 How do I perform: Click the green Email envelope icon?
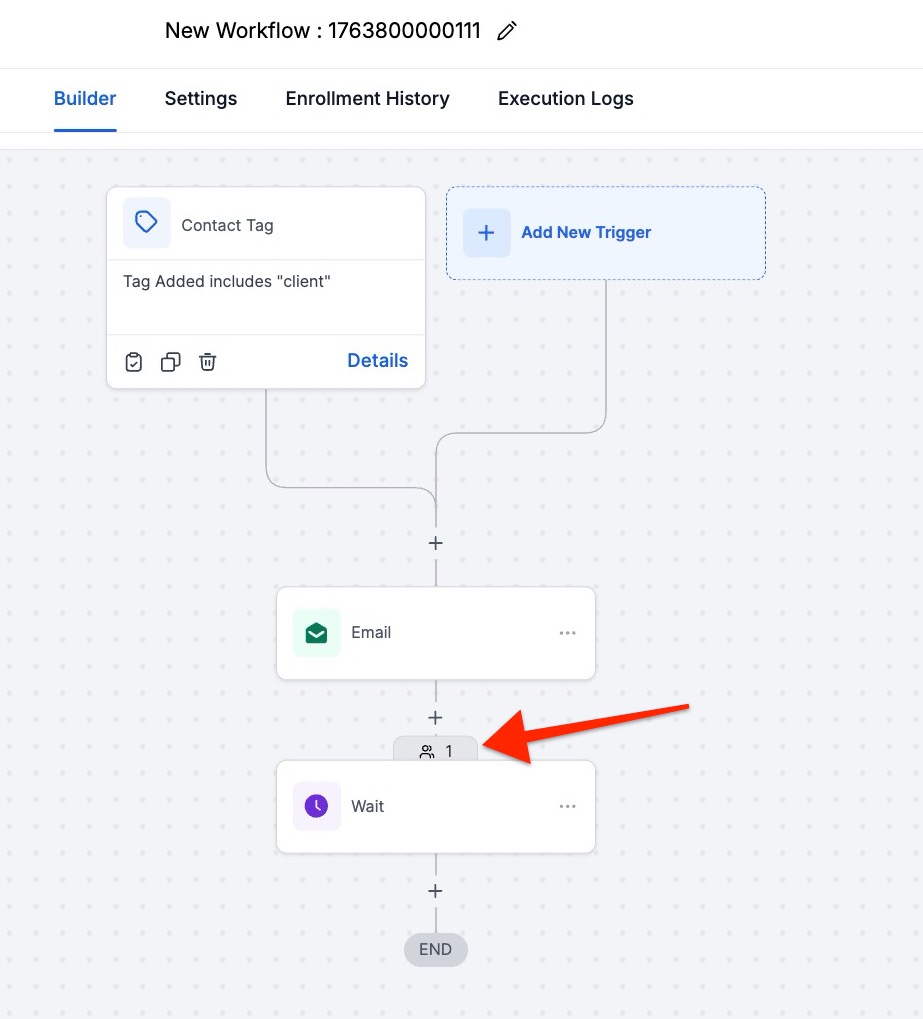pos(317,633)
